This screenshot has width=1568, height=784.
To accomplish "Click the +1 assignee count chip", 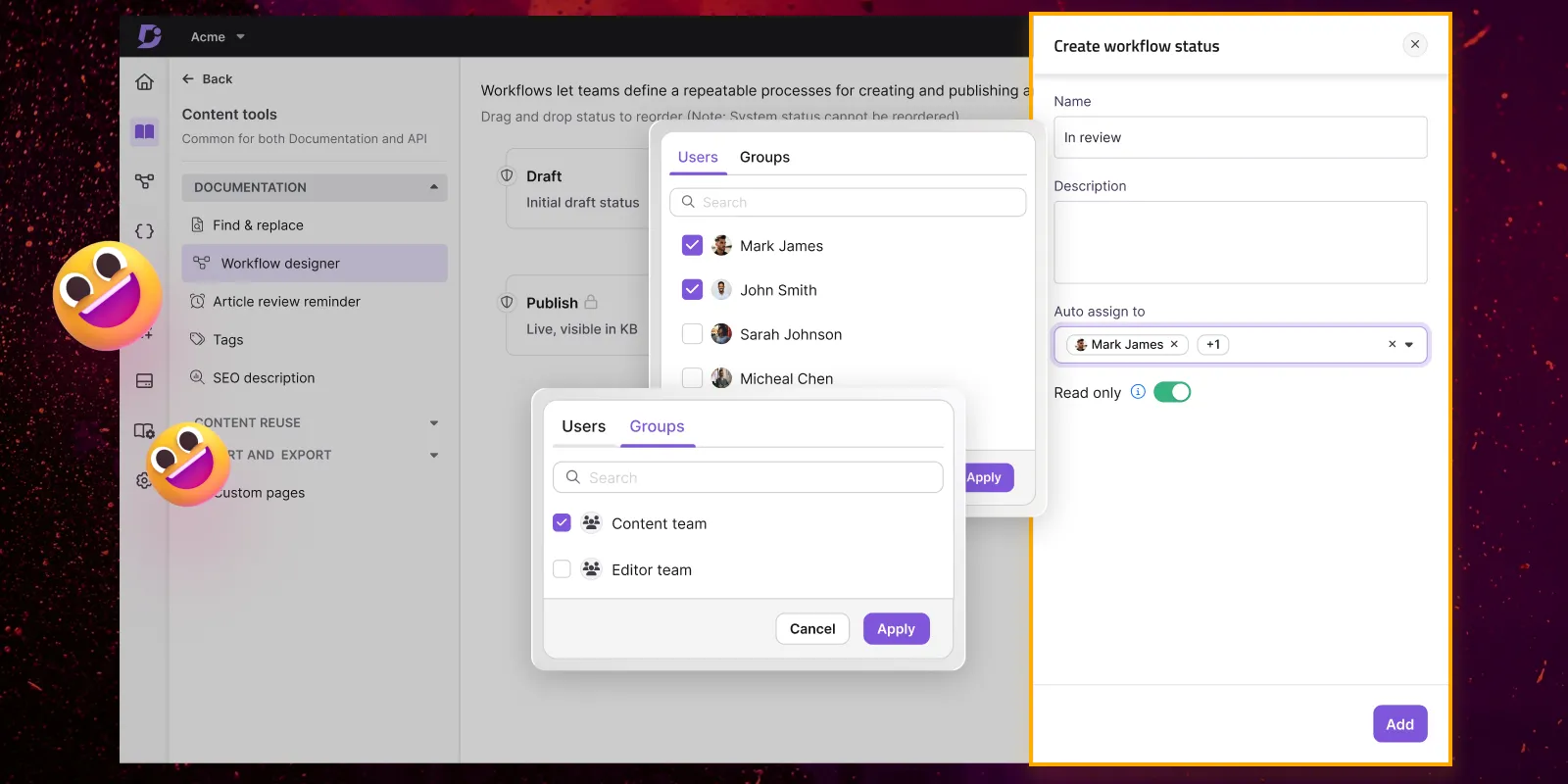I will click(1213, 344).
